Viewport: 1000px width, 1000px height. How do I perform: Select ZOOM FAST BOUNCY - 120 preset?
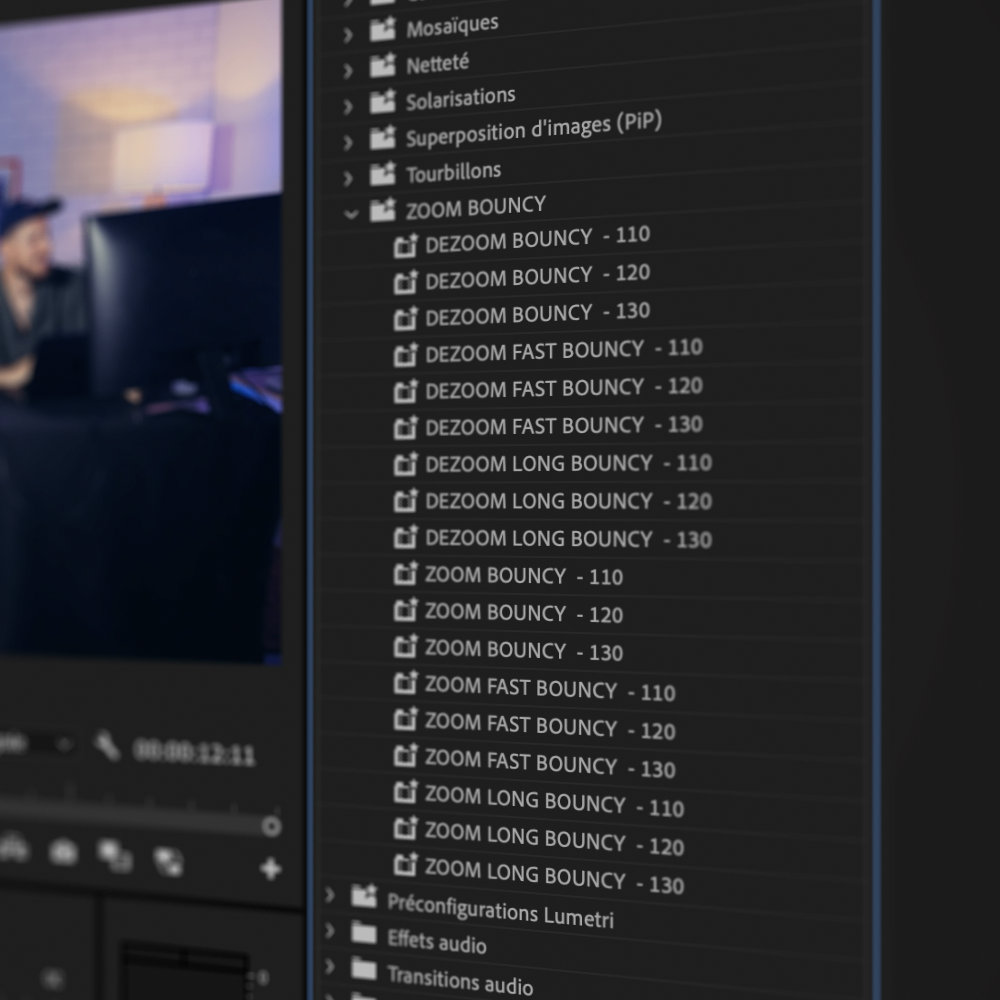548,727
